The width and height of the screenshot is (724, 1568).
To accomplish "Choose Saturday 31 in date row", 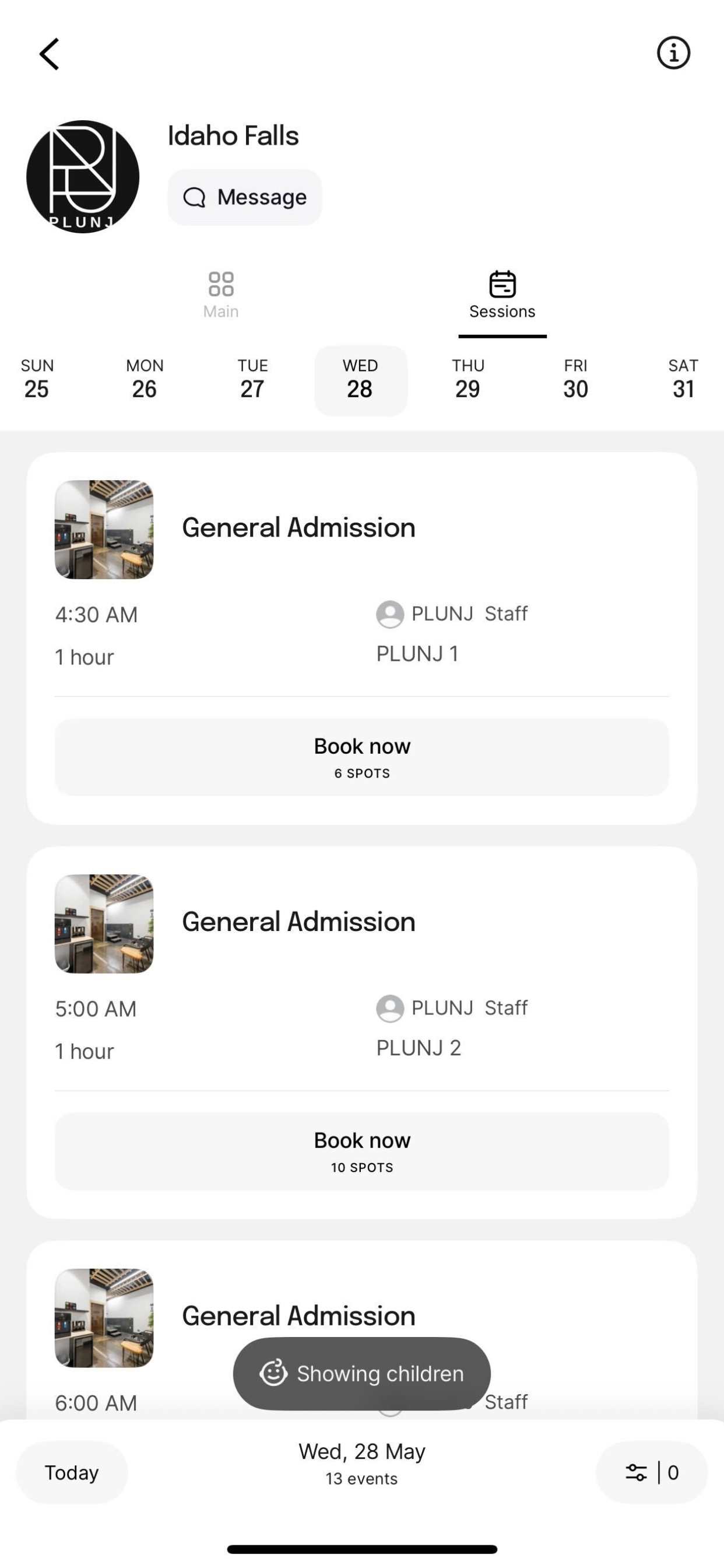I will (x=683, y=380).
